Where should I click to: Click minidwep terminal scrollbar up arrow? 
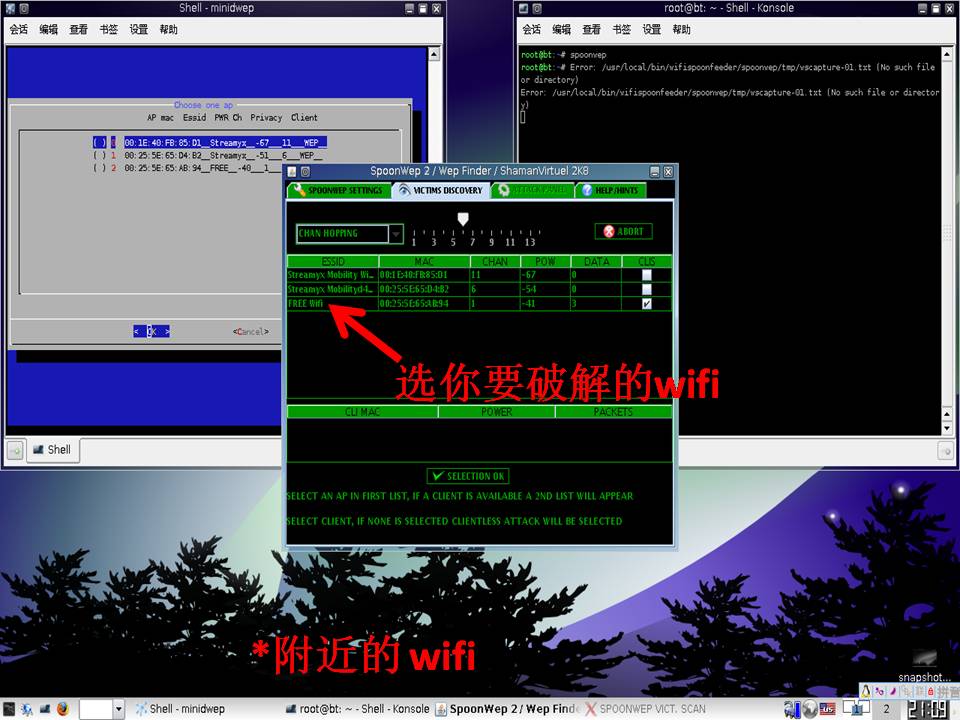434,54
